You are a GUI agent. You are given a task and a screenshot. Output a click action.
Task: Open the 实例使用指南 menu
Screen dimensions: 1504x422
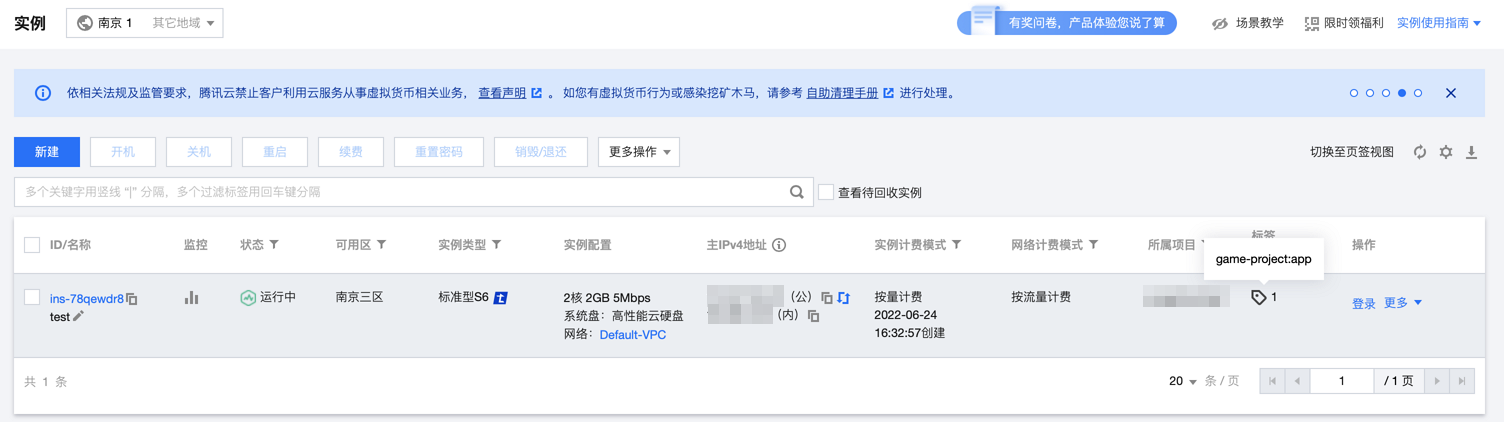(x=1438, y=23)
